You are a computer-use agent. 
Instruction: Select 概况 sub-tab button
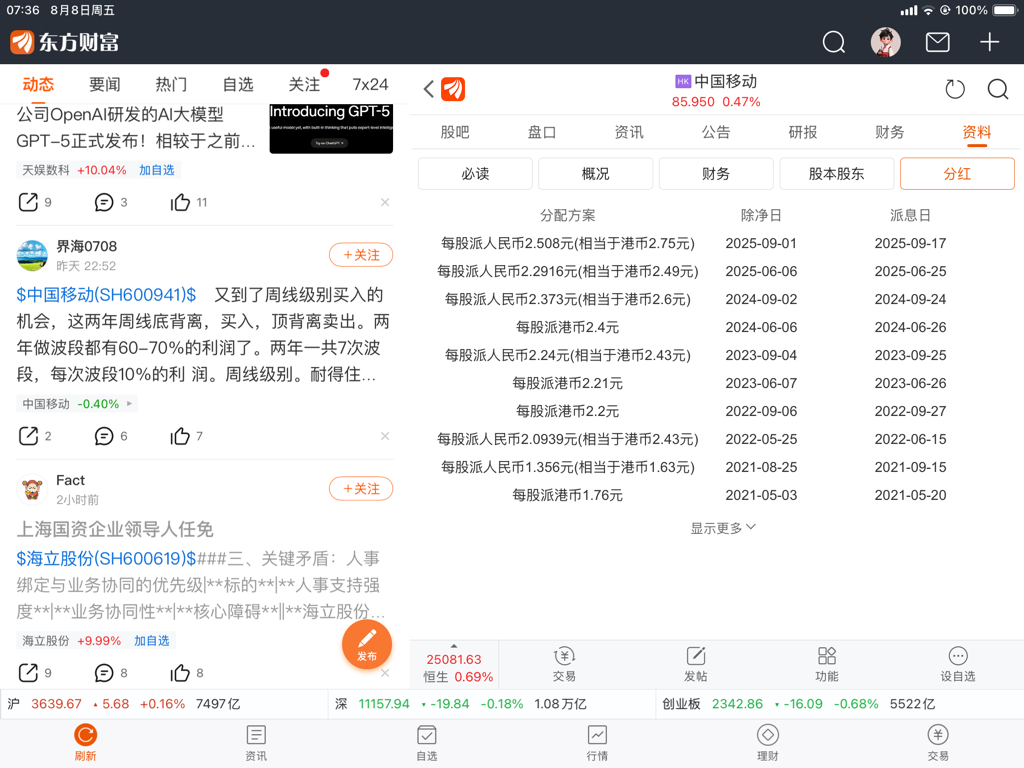(x=596, y=174)
